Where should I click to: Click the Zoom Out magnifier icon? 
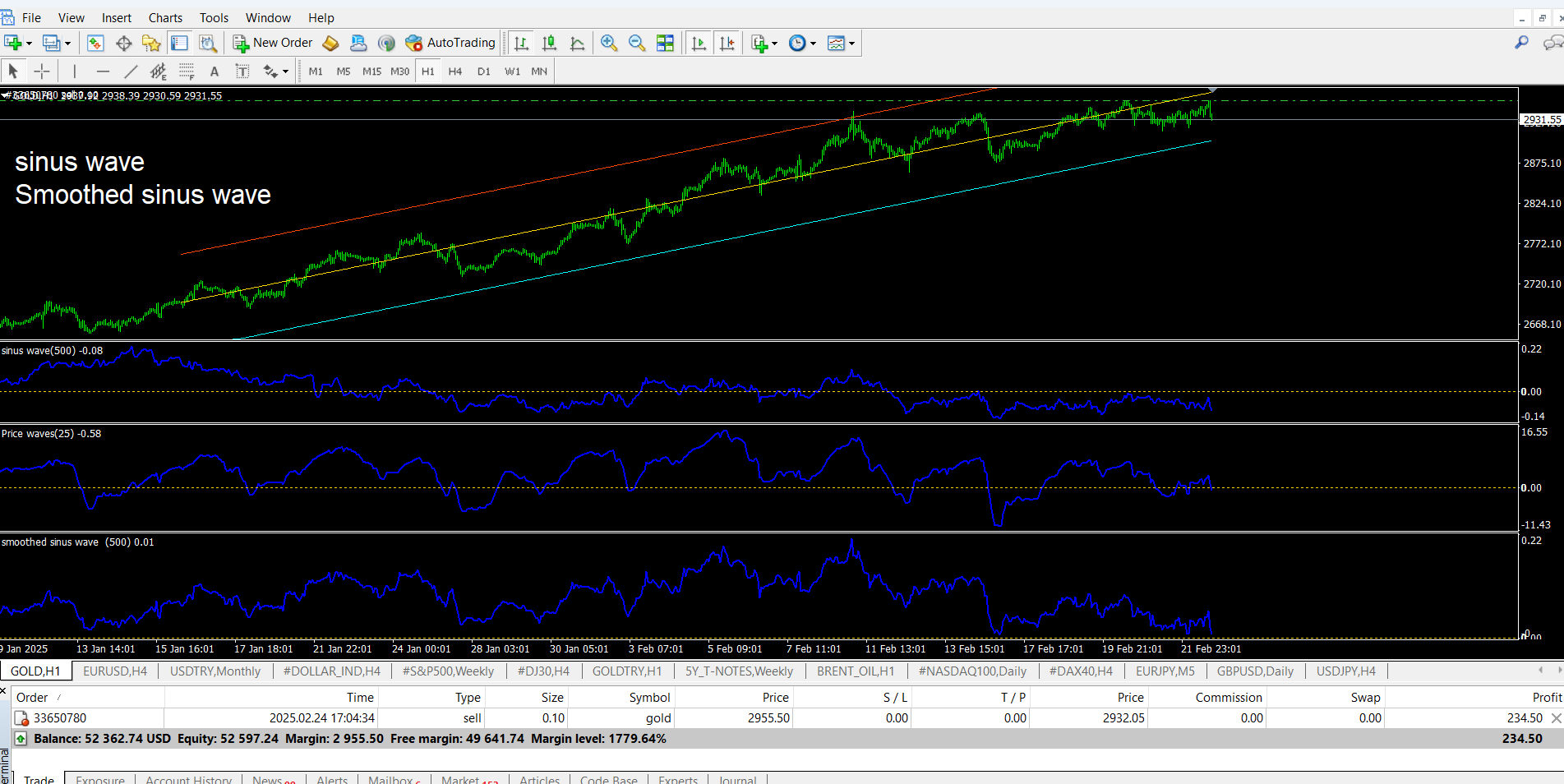[636, 43]
